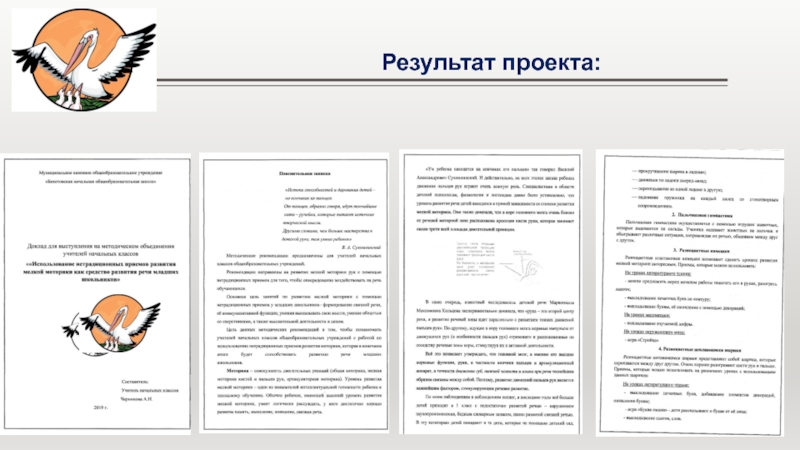Select the fourth page thumbnail with numbered sections

point(690,292)
